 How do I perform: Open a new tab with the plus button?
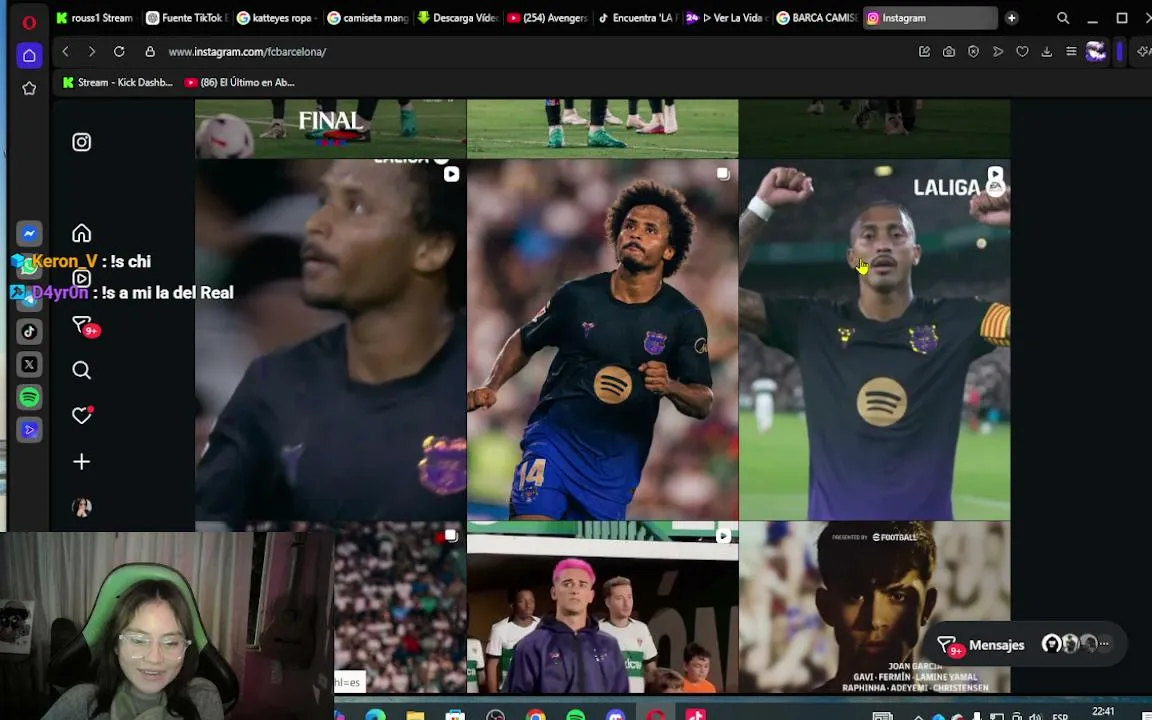click(1012, 18)
